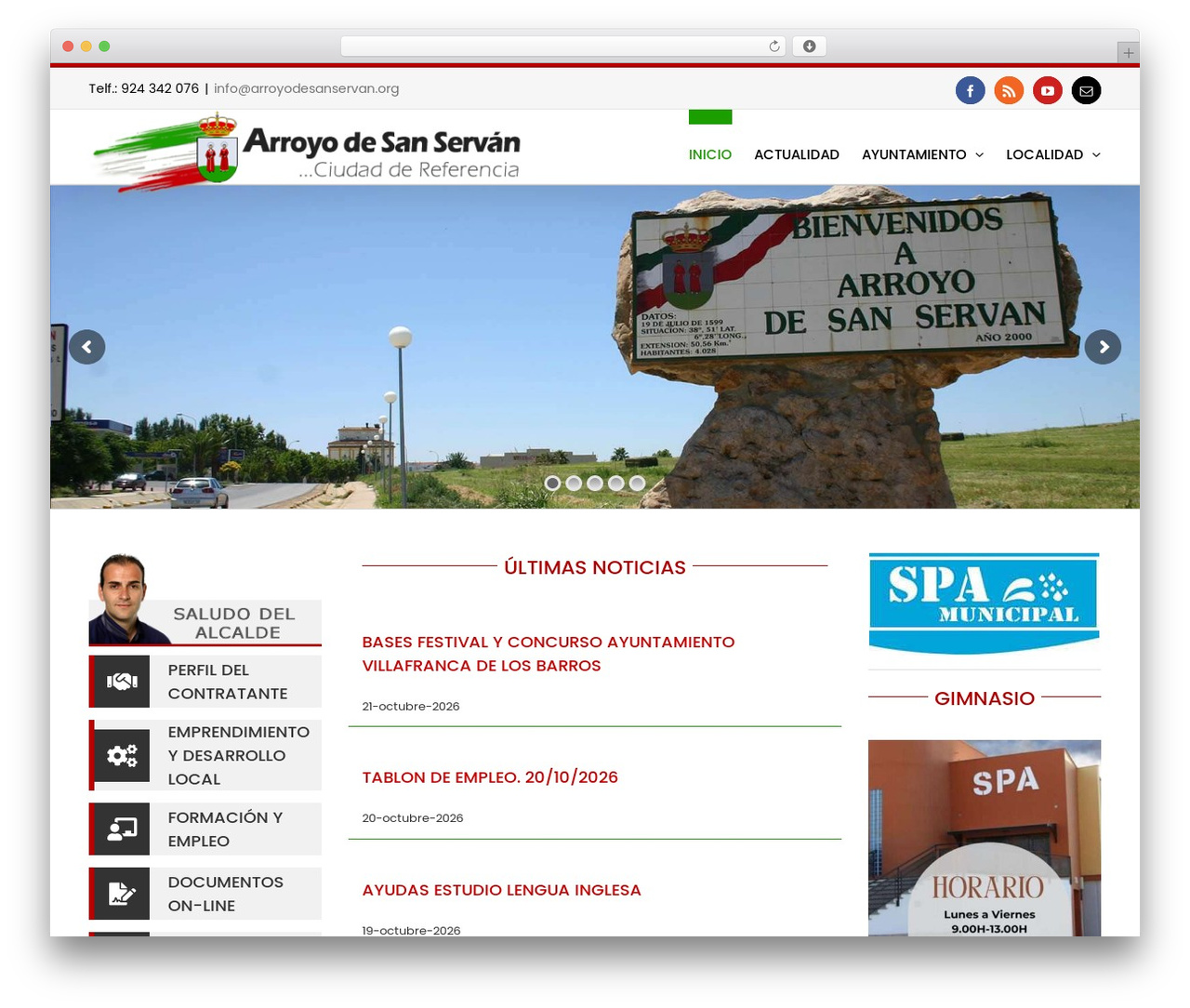Open the Actualidad menu item
The image size is (1190, 1008).
coord(797,154)
